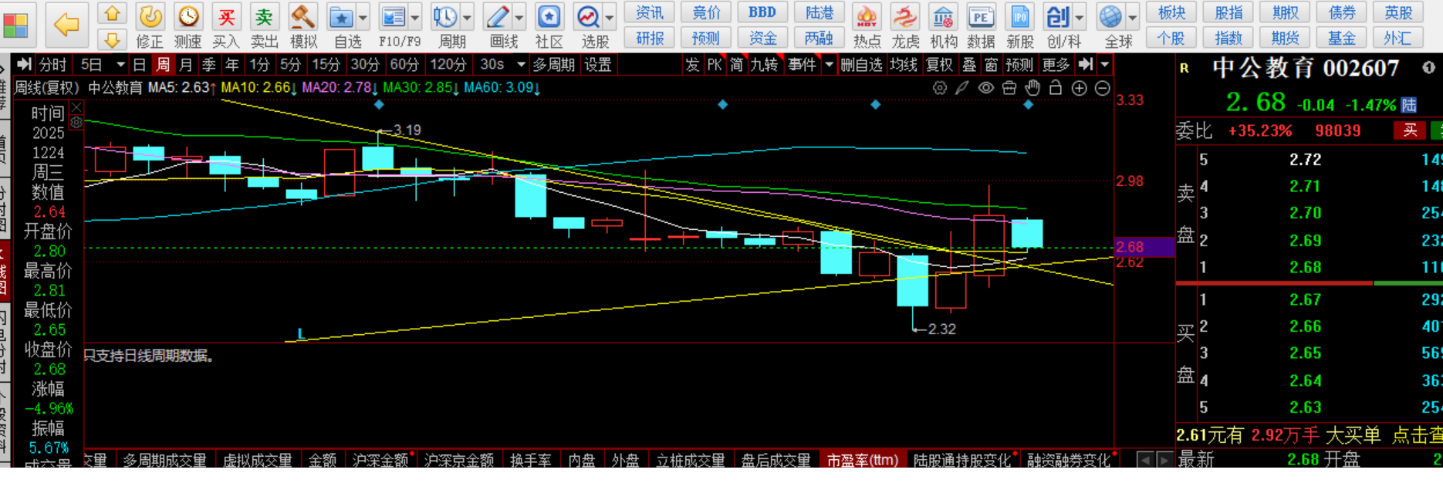Screen dimensions: 1443x500
Task: Toggle 均线 moving averages display
Action: (x=904, y=65)
